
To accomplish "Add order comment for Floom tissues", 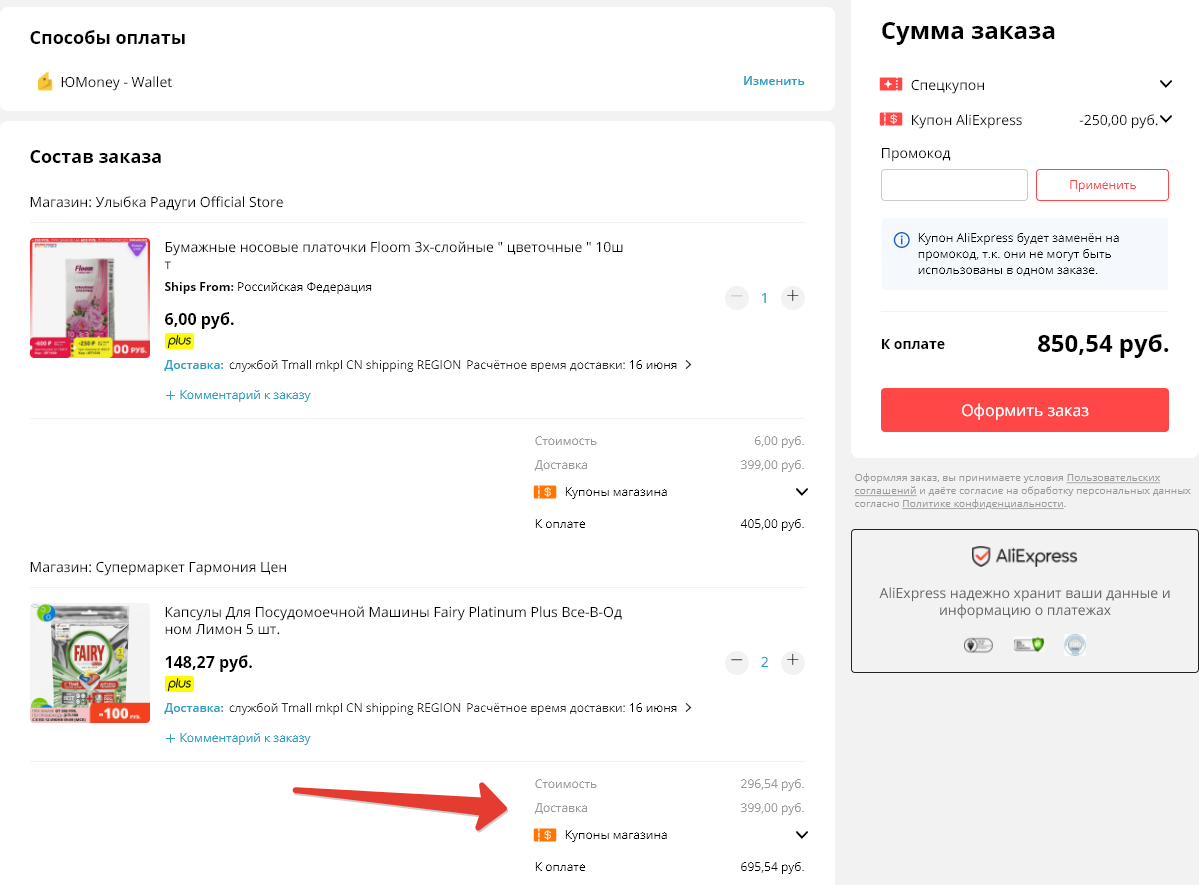I will tap(238, 395).
